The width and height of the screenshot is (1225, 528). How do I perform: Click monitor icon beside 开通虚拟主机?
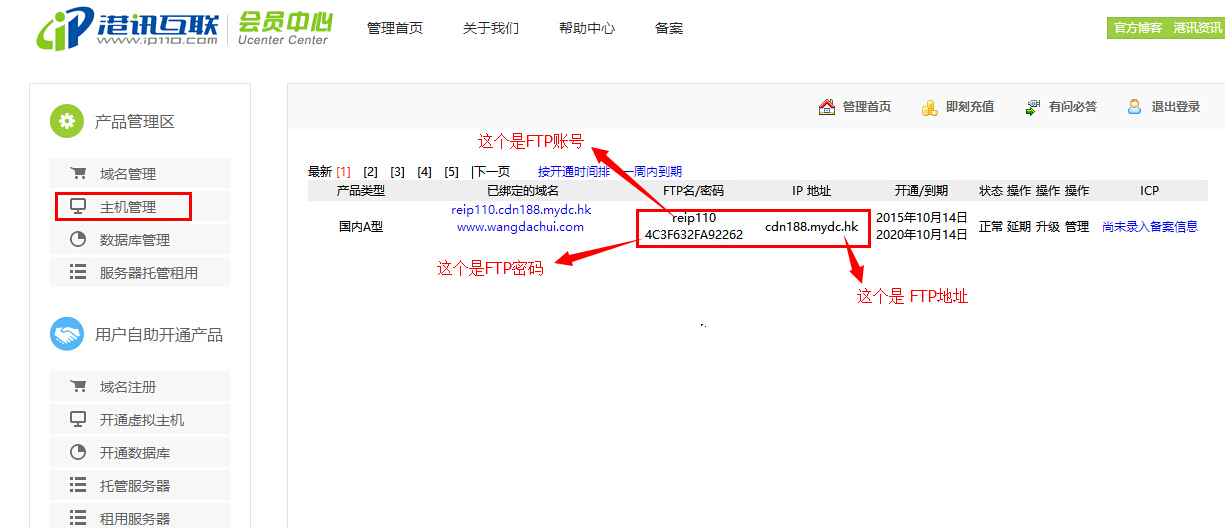pyautogui.click(x=78, y=420)
